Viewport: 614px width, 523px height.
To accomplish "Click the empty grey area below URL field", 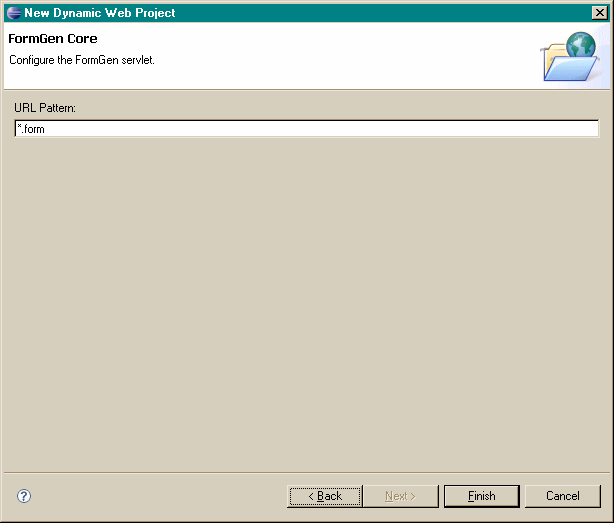I will pyautogui.click(x=306, y=300).
